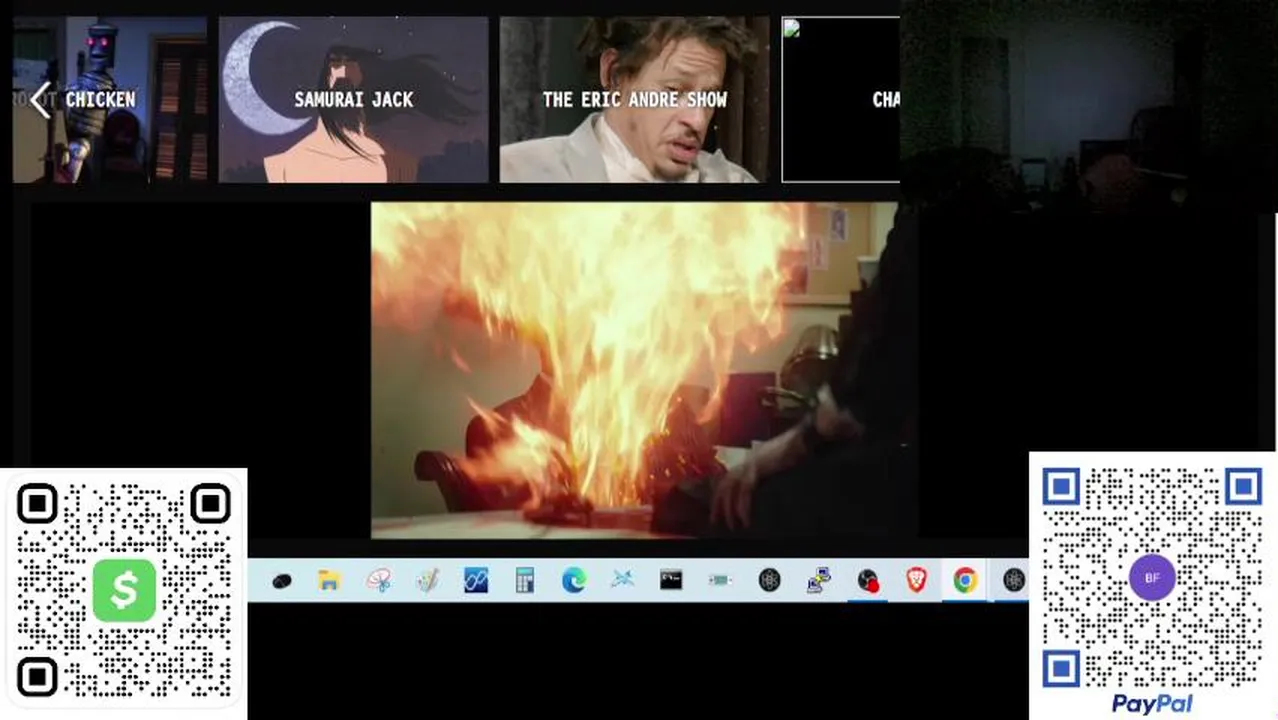Open the dark atom icon after Chrome
The height and width of the screenshot is (720, 1278).
point(1014,581)
